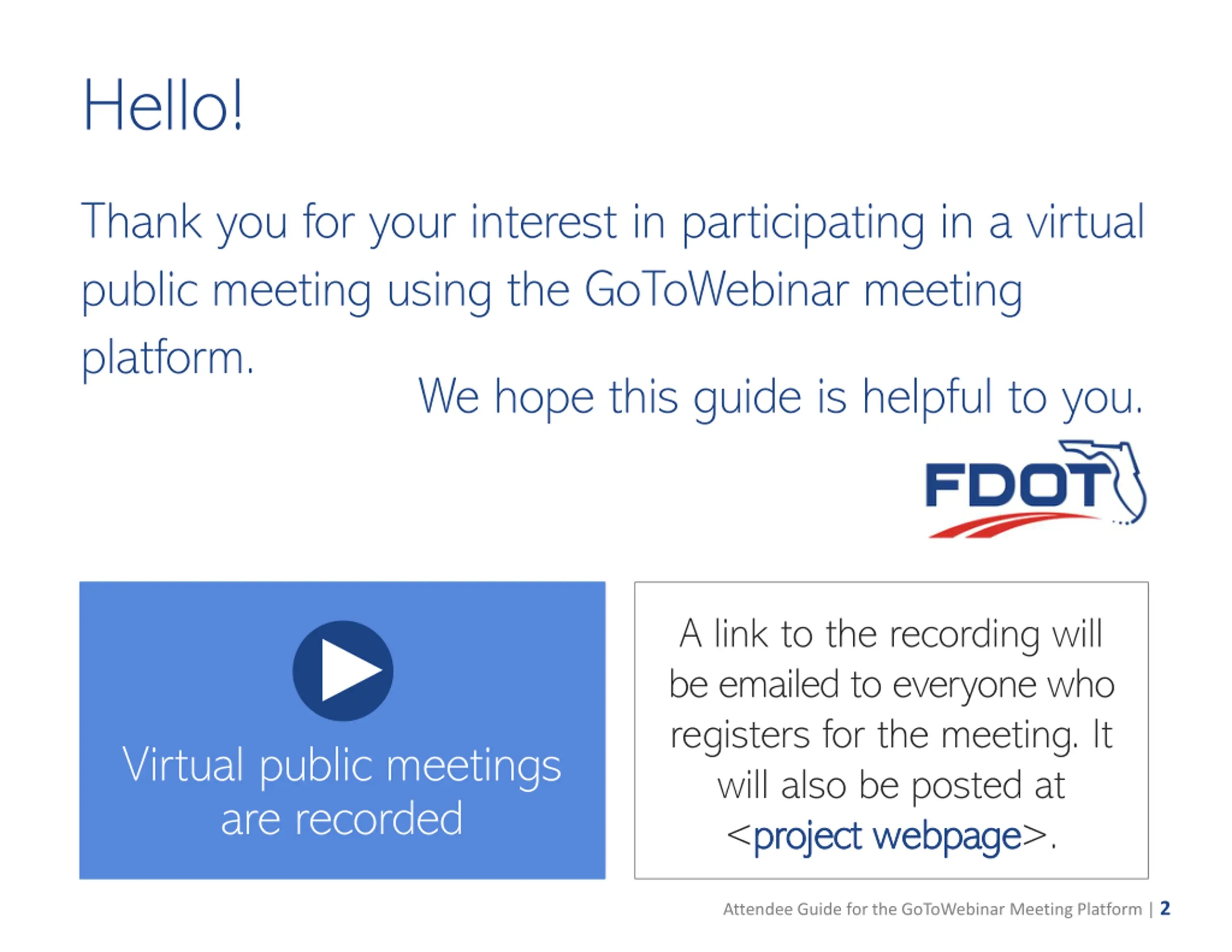
Task: Click the 'Thank you for your interest' line
Action: (x=350, y=222)
